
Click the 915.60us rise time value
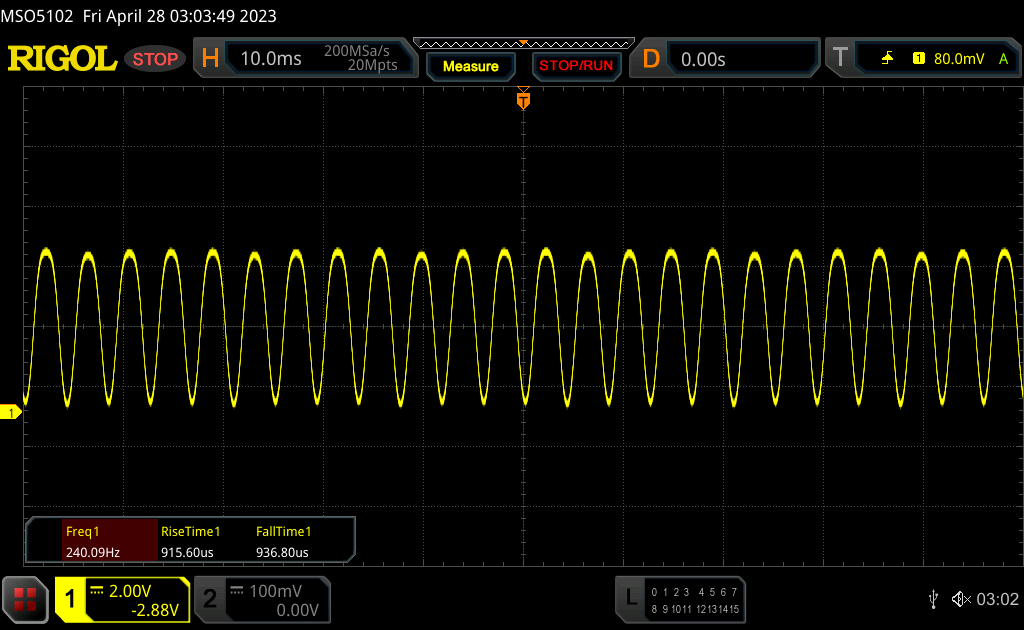pyautogui.click(x=187, y=552)
